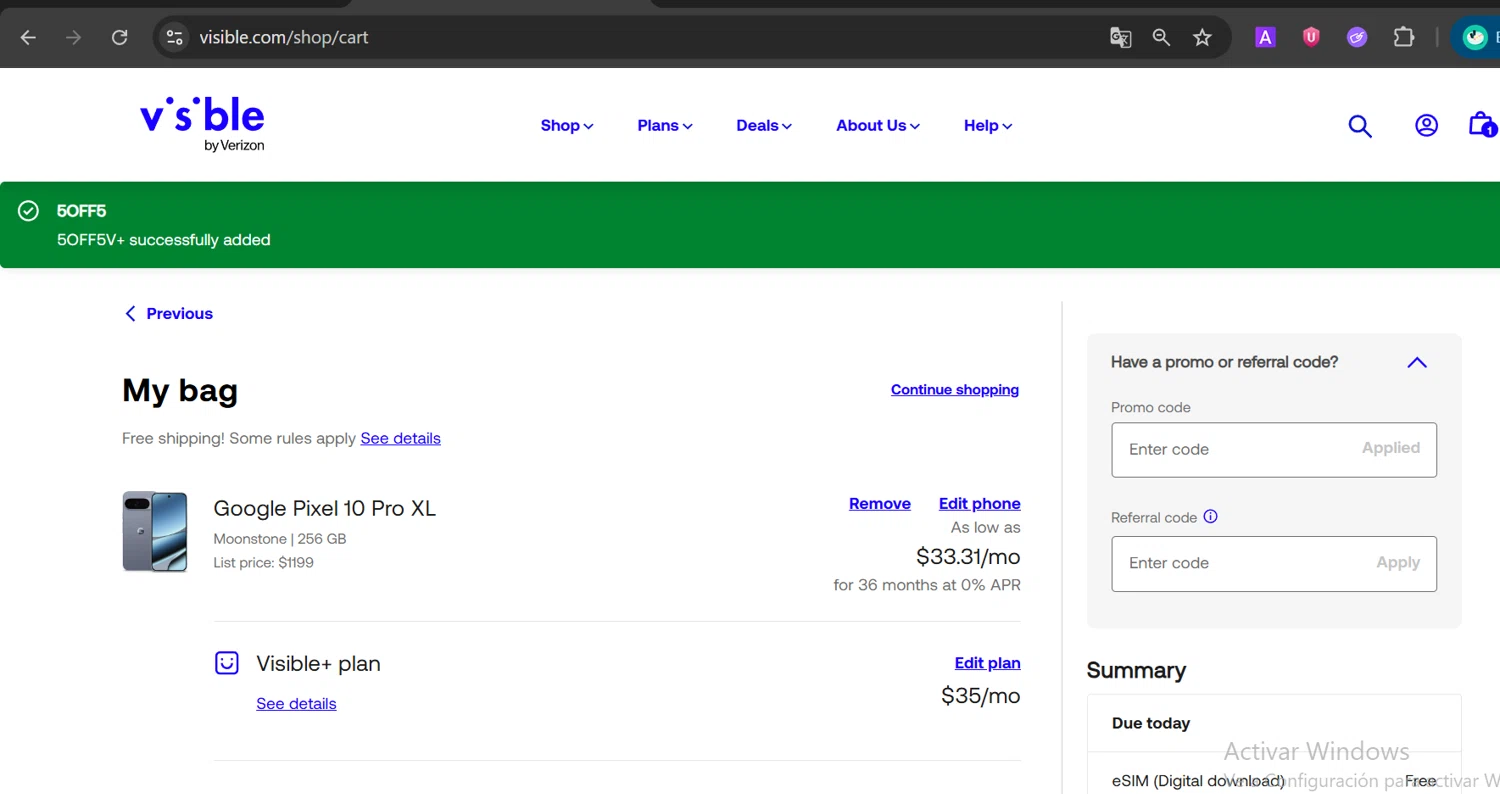Expand the Shop menu
The image size is (1500, 794).
click(x=567, y=126)
